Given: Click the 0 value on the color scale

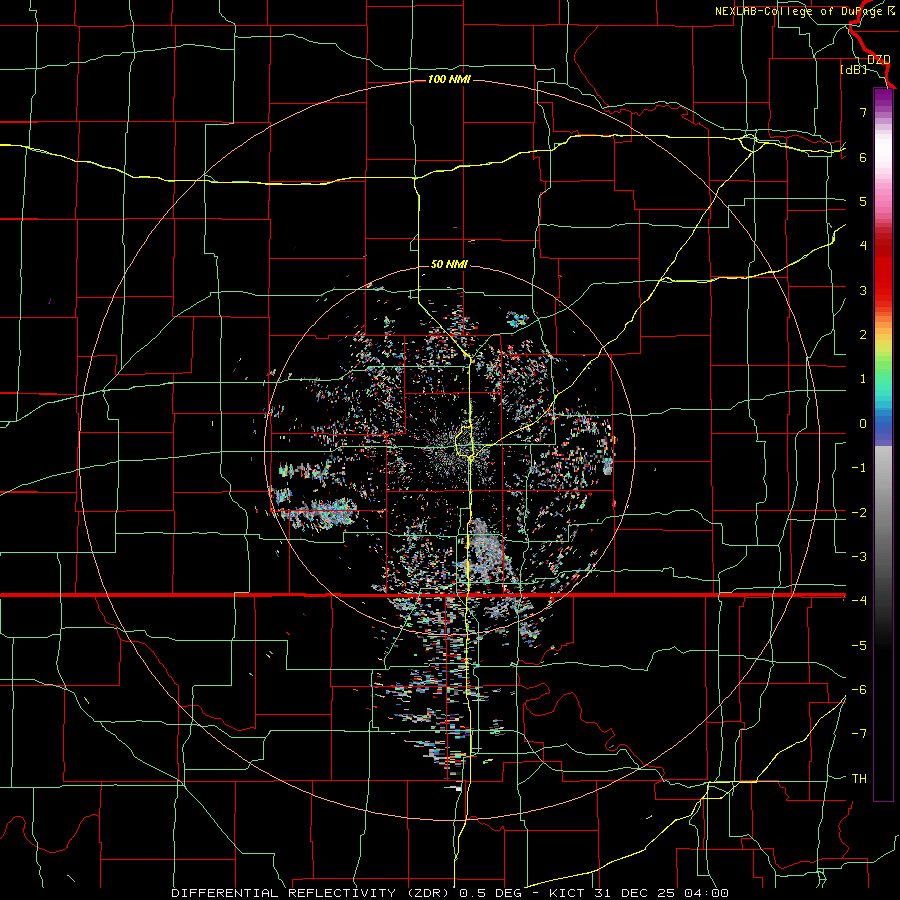Looking at the screenshot, I should [x=863, y=424].
